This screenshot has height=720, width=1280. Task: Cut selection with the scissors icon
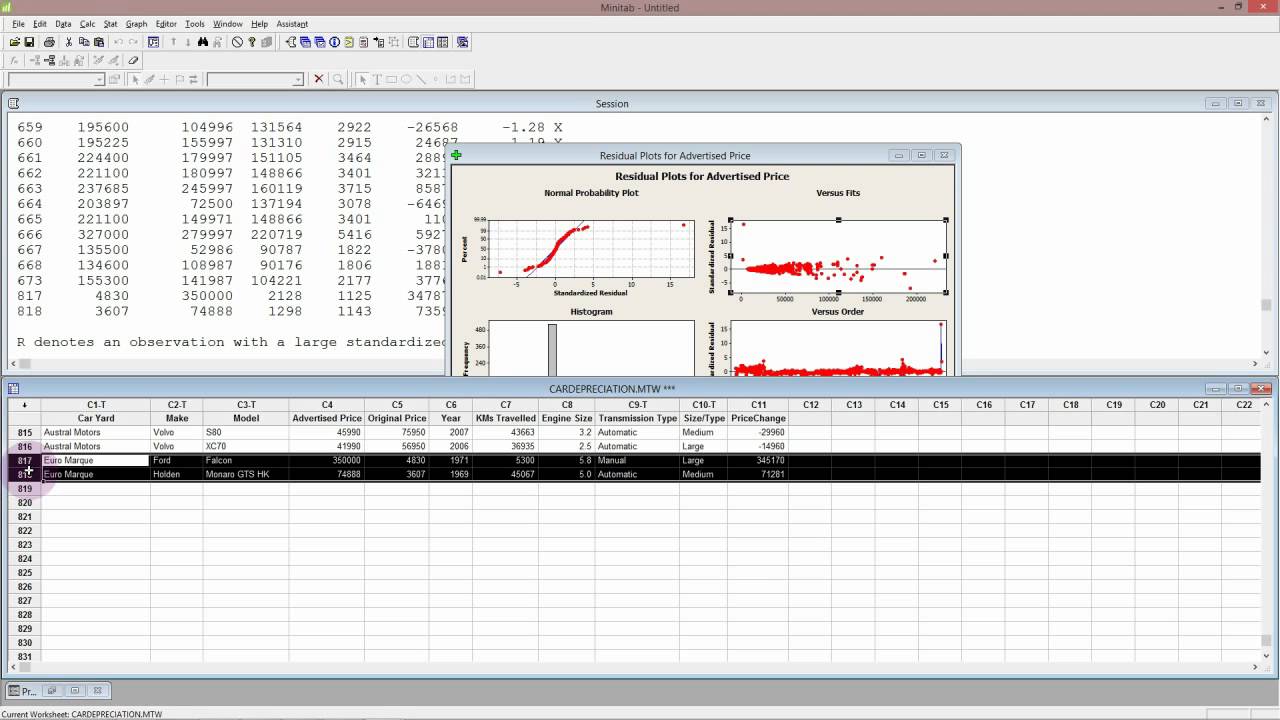click(69, 42)
